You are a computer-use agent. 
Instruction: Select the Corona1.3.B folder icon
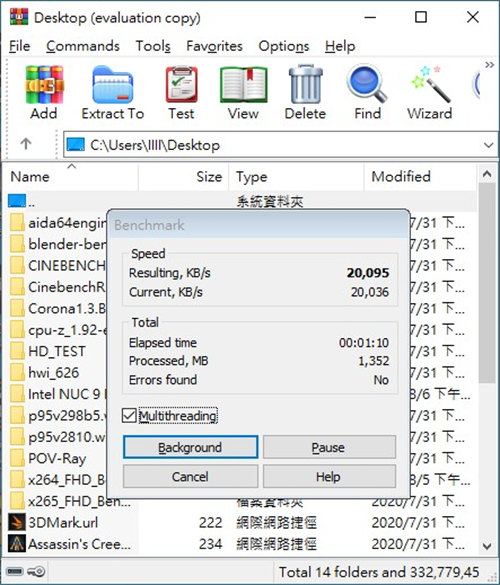[17, 309]
